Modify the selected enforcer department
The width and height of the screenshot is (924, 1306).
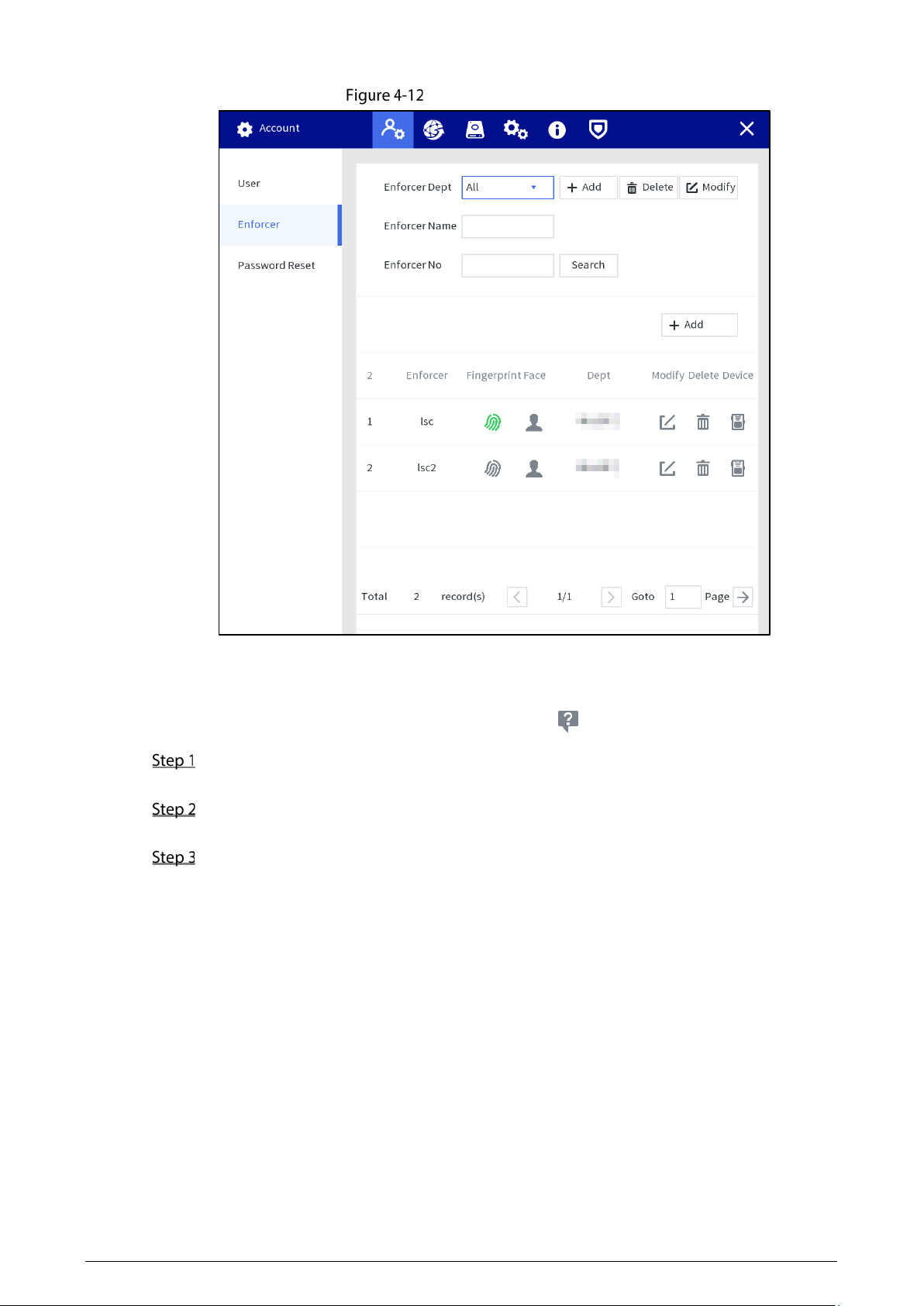[x=709, y=188]
